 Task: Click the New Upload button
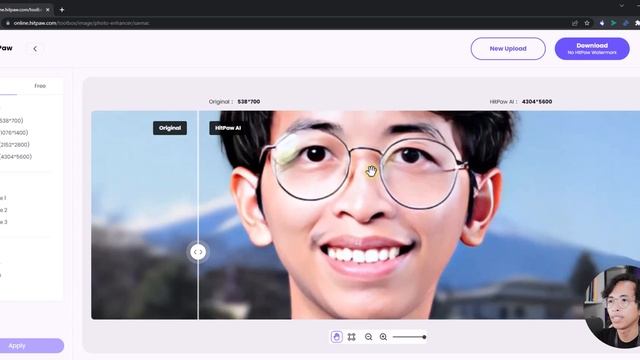click(508, 49)
